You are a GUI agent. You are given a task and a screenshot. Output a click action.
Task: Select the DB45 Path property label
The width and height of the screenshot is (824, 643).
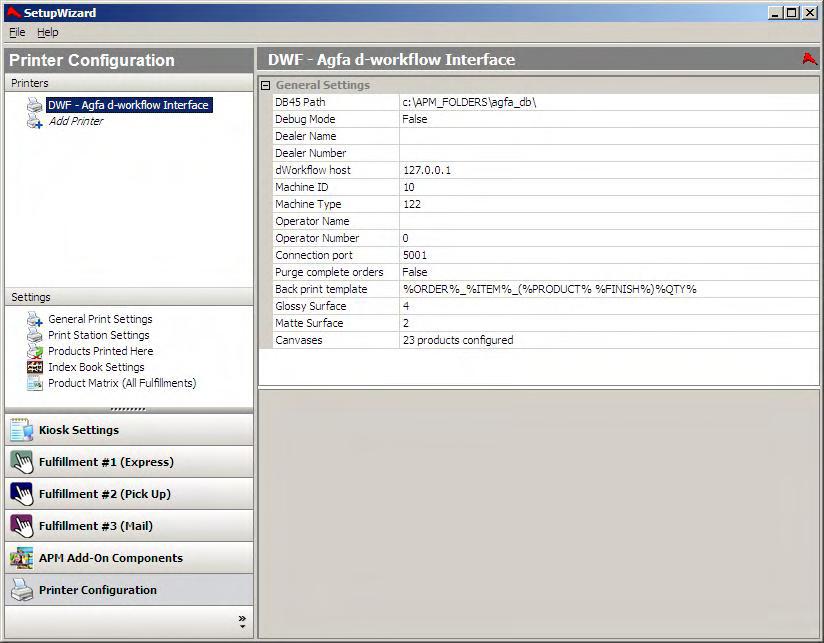pos(300,102)
